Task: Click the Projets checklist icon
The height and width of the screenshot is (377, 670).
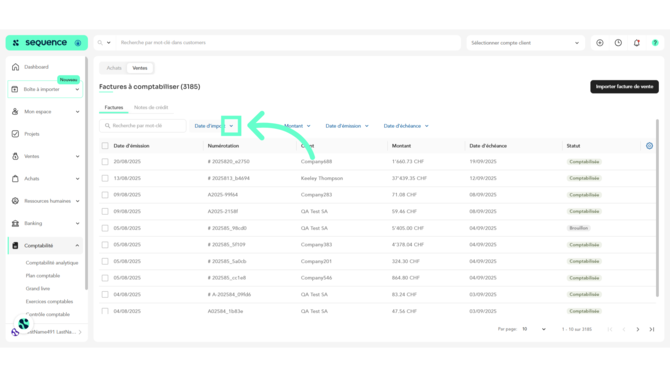Action: 15,134
